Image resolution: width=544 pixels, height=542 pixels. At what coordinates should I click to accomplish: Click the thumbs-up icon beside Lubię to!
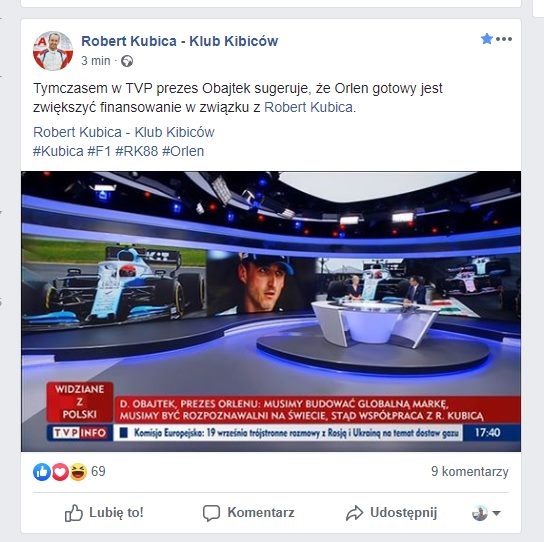[x=74, y=513]
